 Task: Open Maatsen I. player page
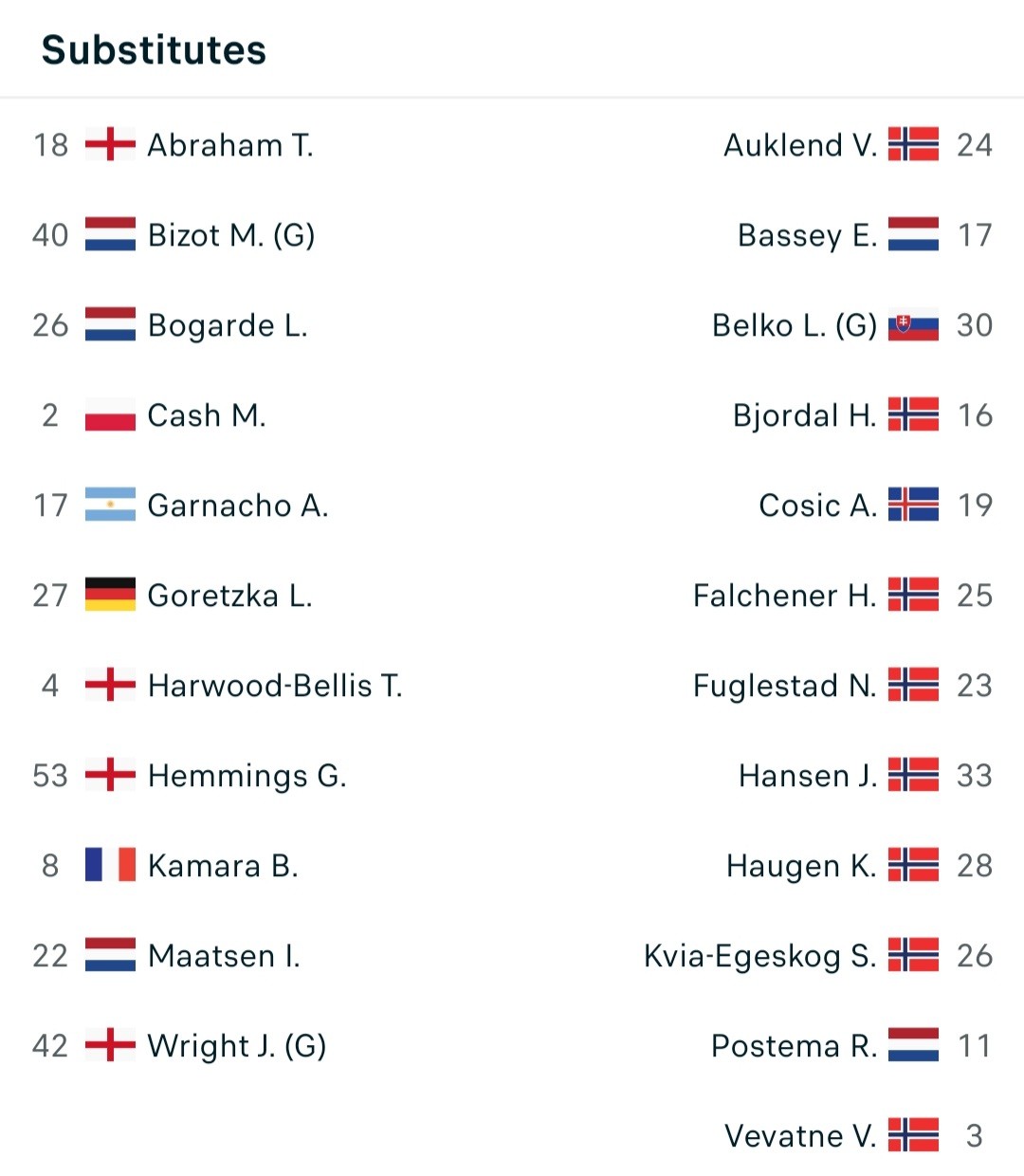[x=224, y=955]
